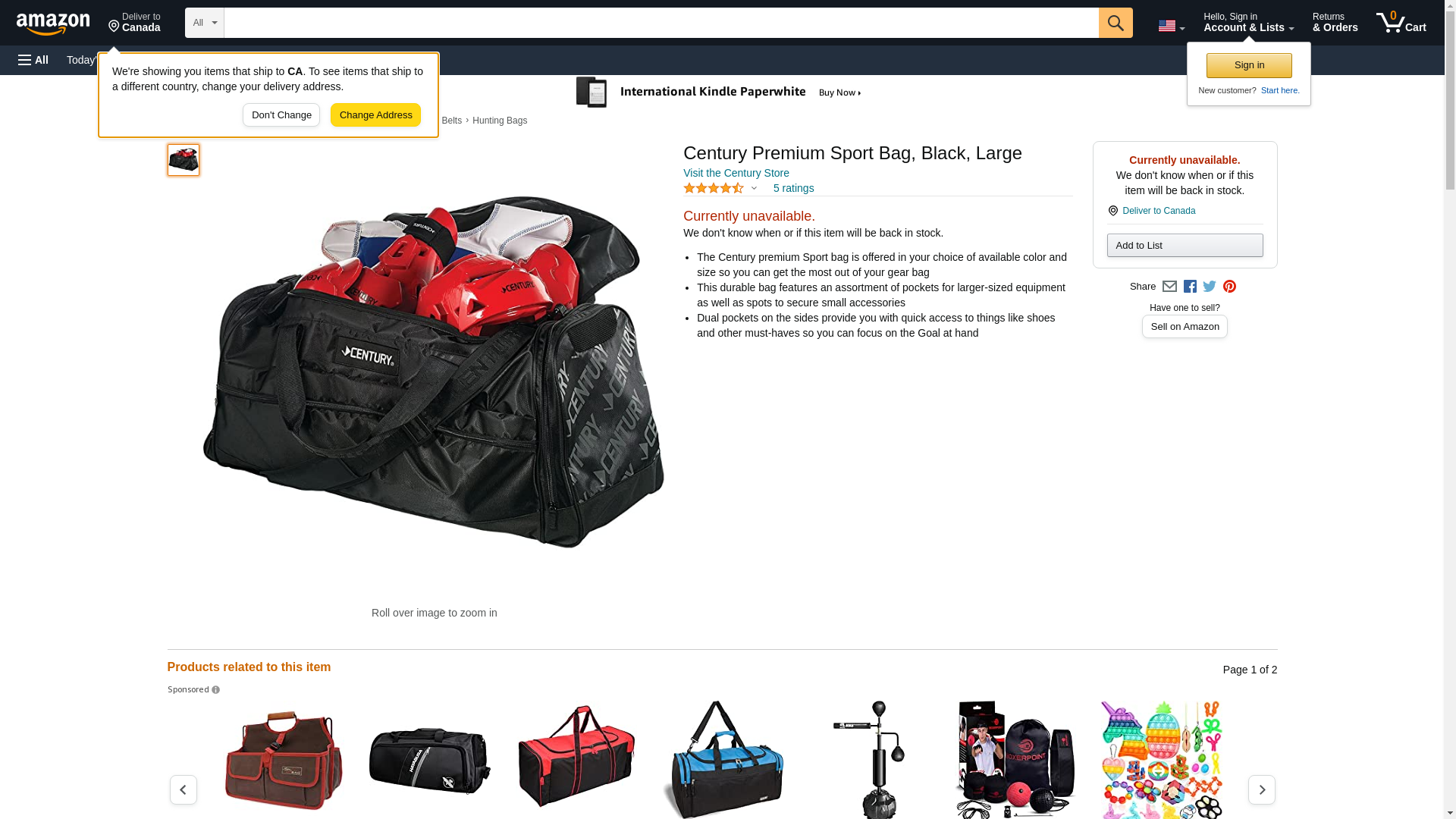Focus the Amazon search input field
The image size is (1456, 819).
(x=661, y=23)
